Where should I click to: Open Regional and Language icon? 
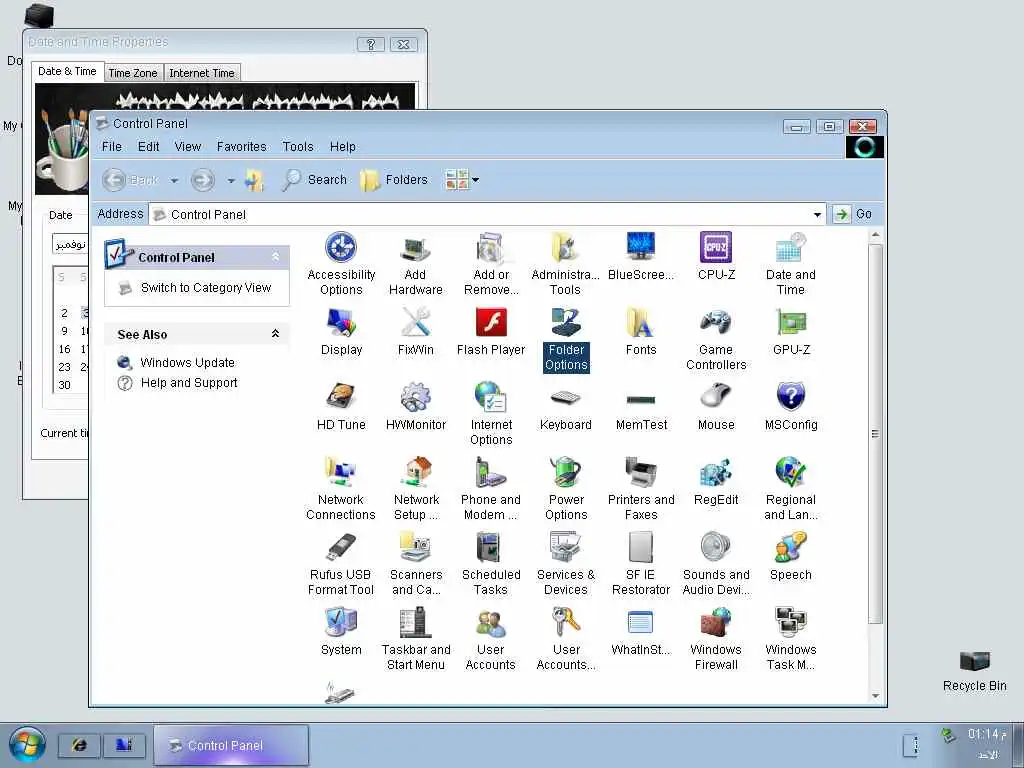(x=790, y=488)
